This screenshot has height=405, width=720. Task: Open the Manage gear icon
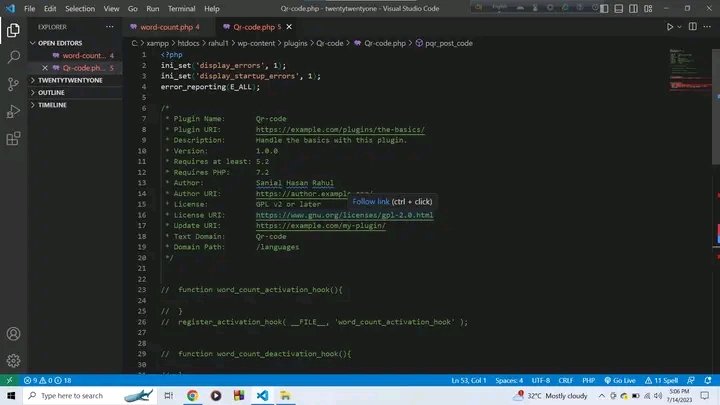(13, 361)
